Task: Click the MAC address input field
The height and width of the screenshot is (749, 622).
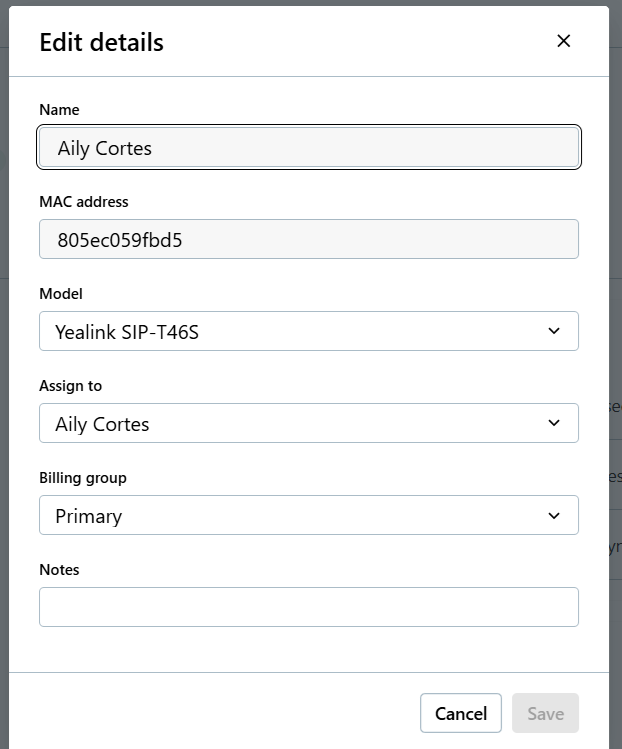Action: coord(308,240)
